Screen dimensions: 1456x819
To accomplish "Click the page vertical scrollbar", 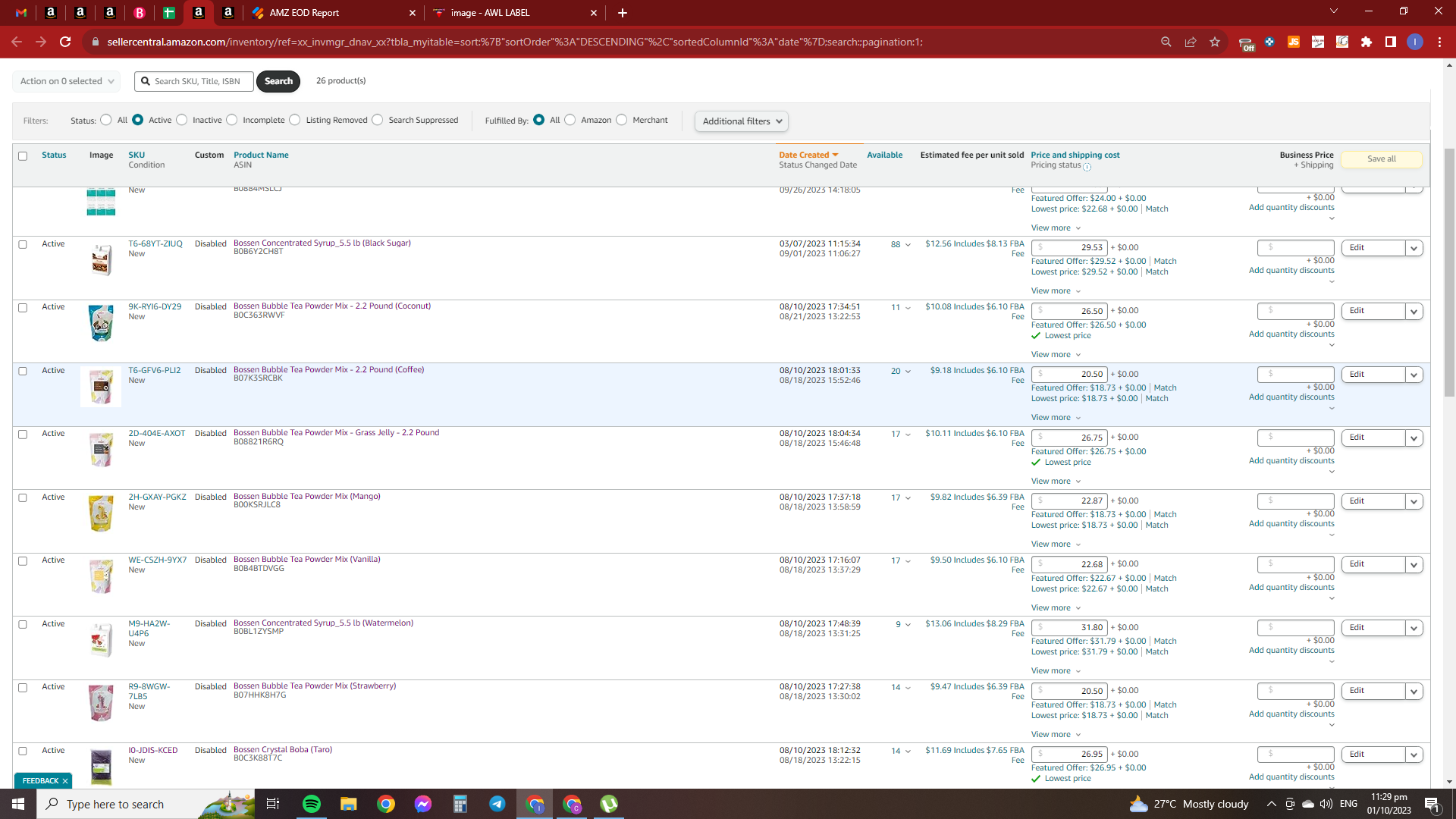I will (1449, 273).
